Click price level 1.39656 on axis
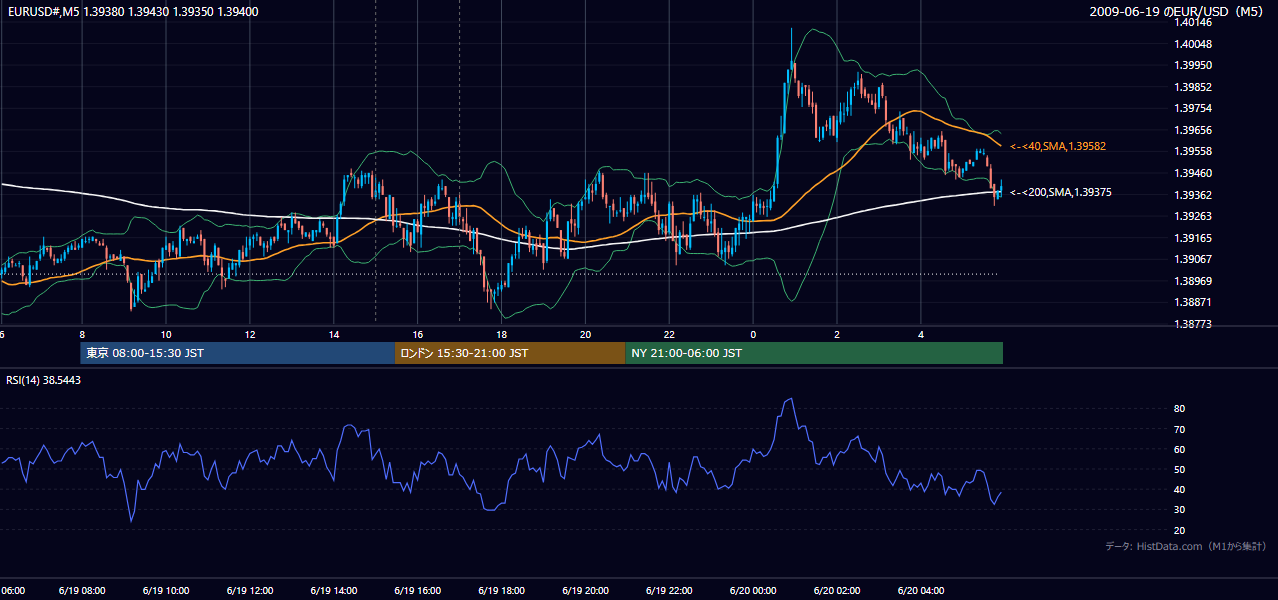Image resolution: width=1278 pixels, height=600 pixels. coord(1194,130)
